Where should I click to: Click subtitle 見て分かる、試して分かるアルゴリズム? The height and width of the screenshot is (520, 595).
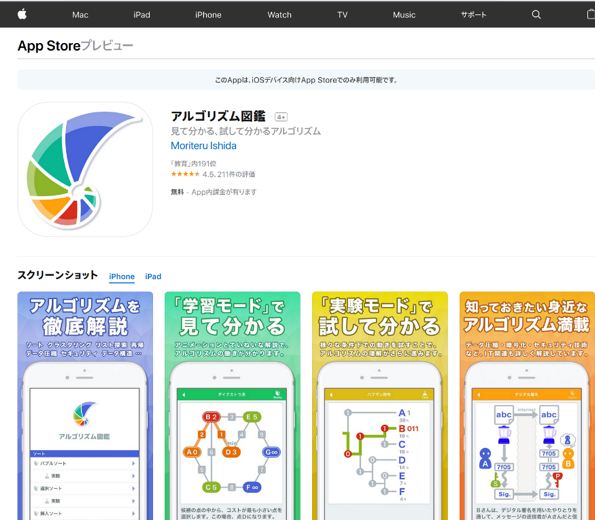246,131
